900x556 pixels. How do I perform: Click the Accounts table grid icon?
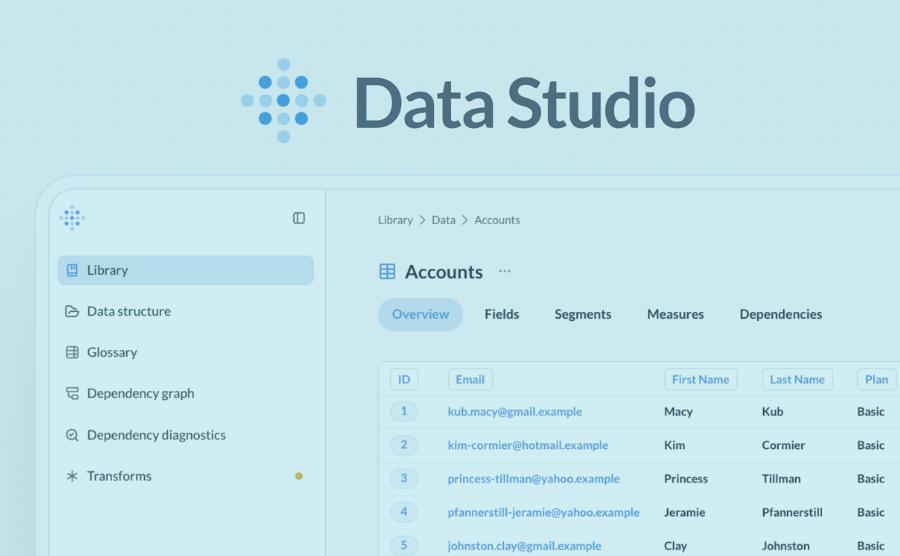(x=387, y=271)
